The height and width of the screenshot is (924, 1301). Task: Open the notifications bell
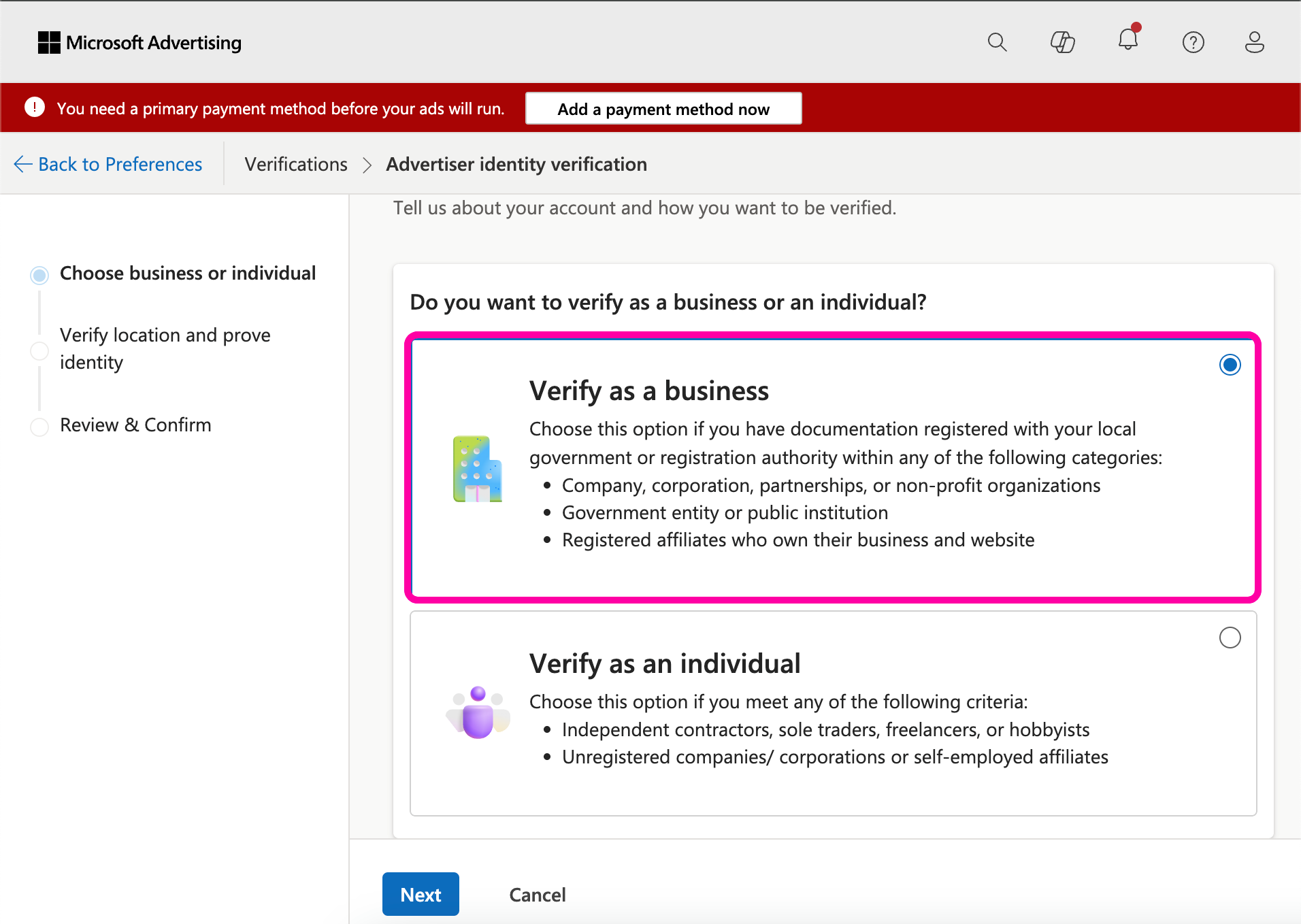[1127, 40]
